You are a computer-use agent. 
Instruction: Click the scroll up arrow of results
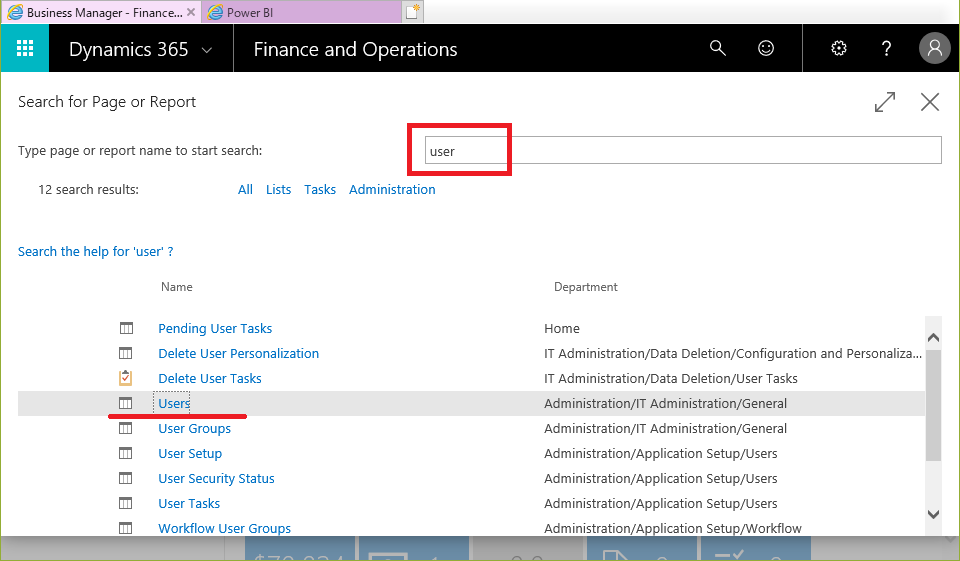(x=933, y=337)
